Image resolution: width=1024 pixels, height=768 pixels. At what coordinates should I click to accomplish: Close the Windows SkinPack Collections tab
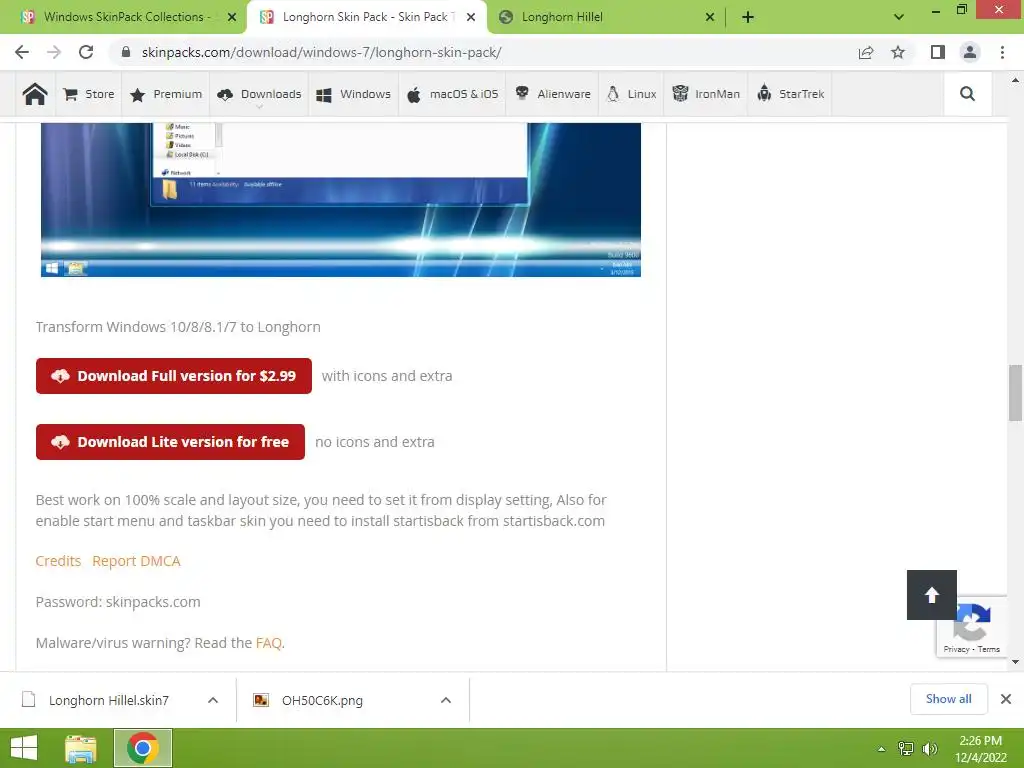click(232, 17)
